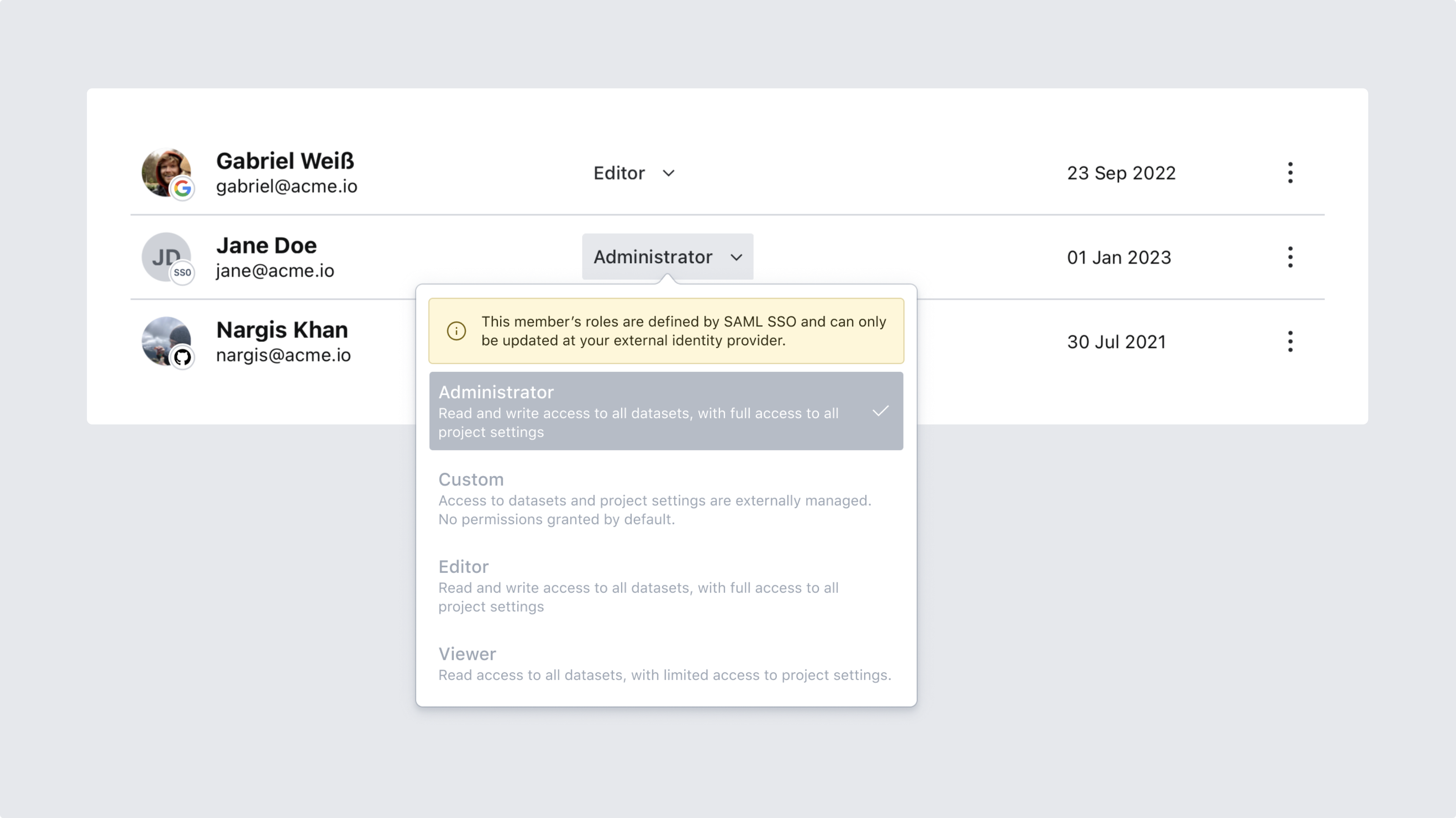Click the email jane@acme.io
1456x818 pixels.
[x=275, y=271]
